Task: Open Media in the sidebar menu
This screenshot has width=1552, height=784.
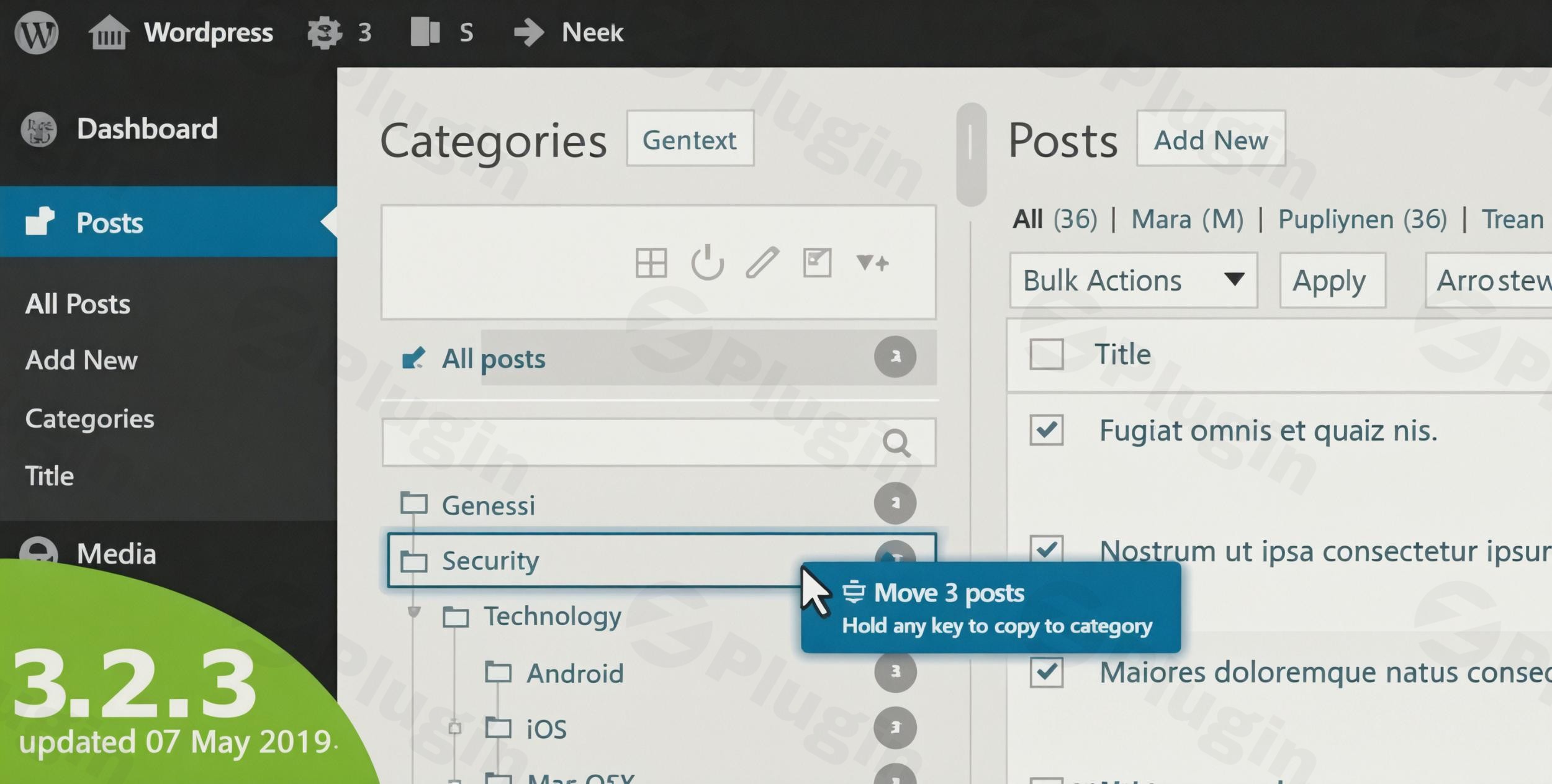Action: pos(116,553)
